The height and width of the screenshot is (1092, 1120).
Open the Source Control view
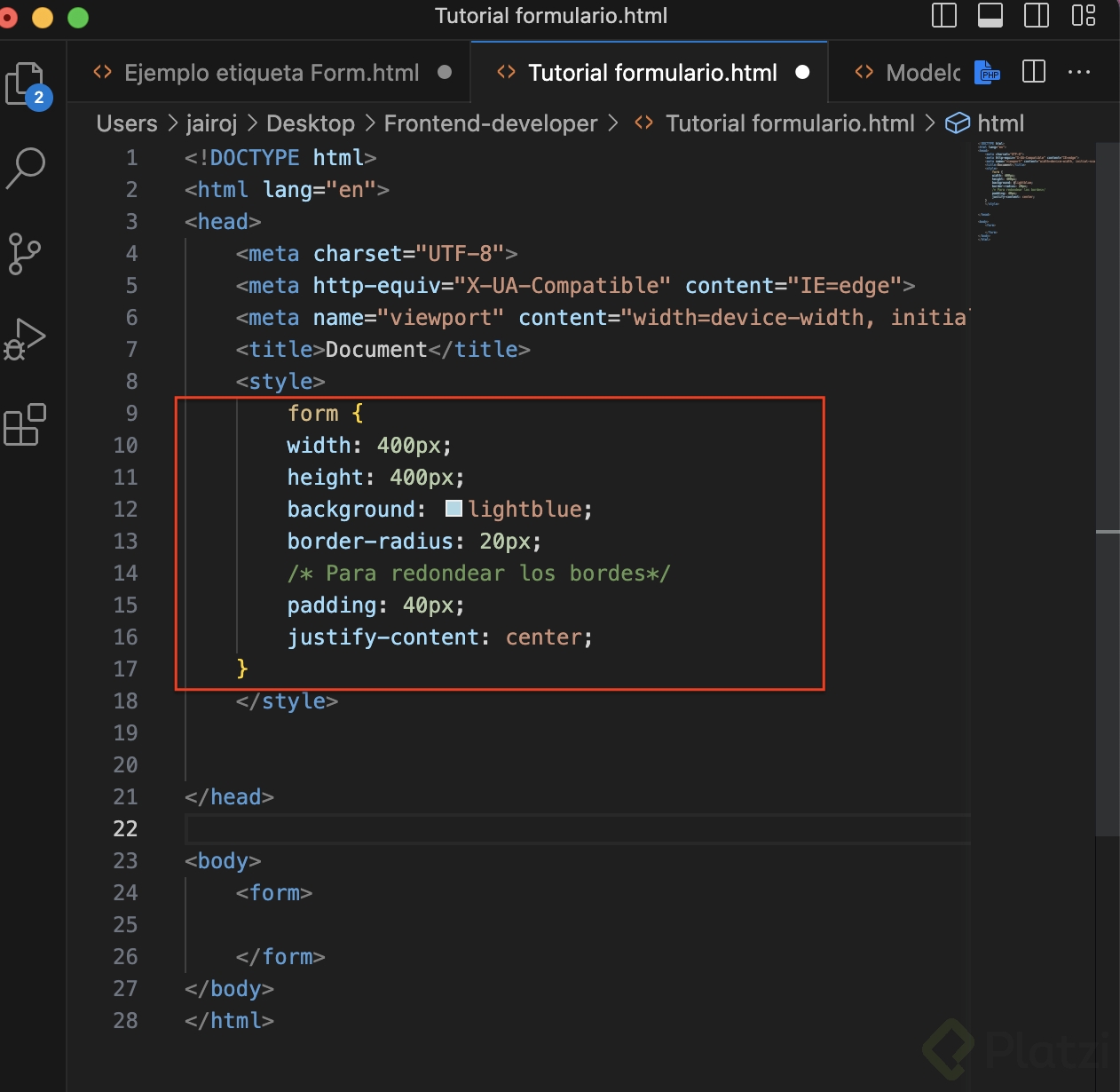pyautogui.click(x=27, y=255)
